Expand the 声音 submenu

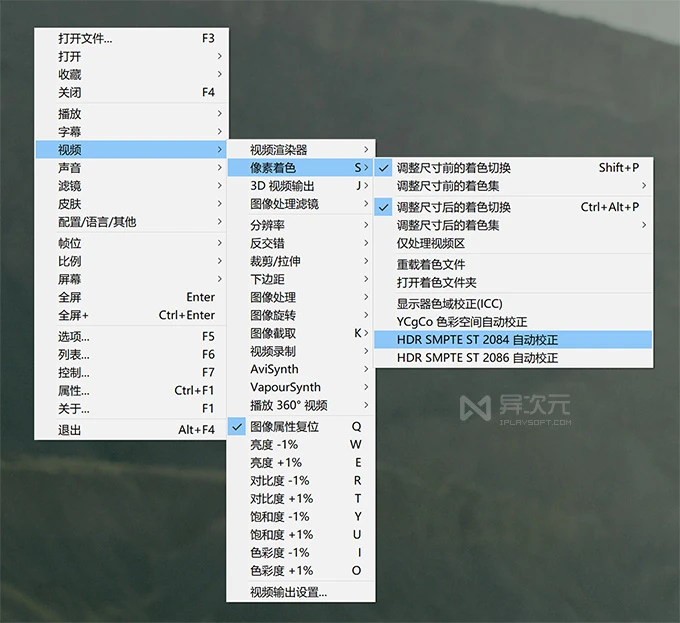[131, 168]
